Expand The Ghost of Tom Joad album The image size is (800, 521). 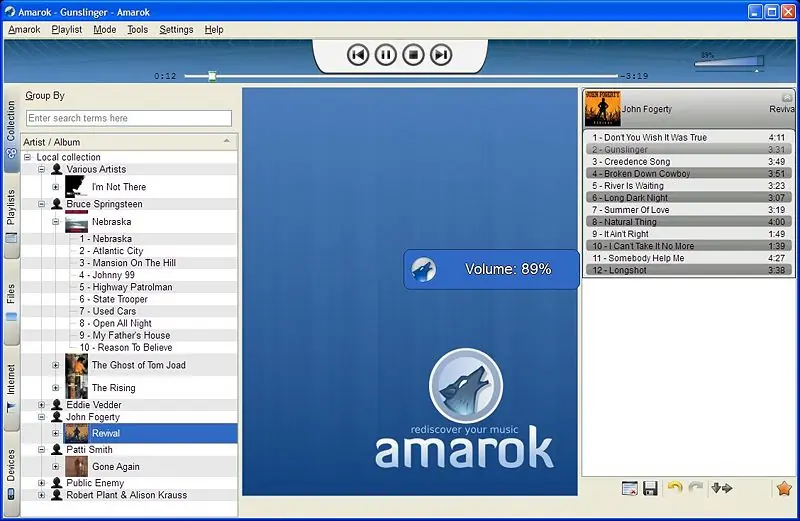click(56, 365)
